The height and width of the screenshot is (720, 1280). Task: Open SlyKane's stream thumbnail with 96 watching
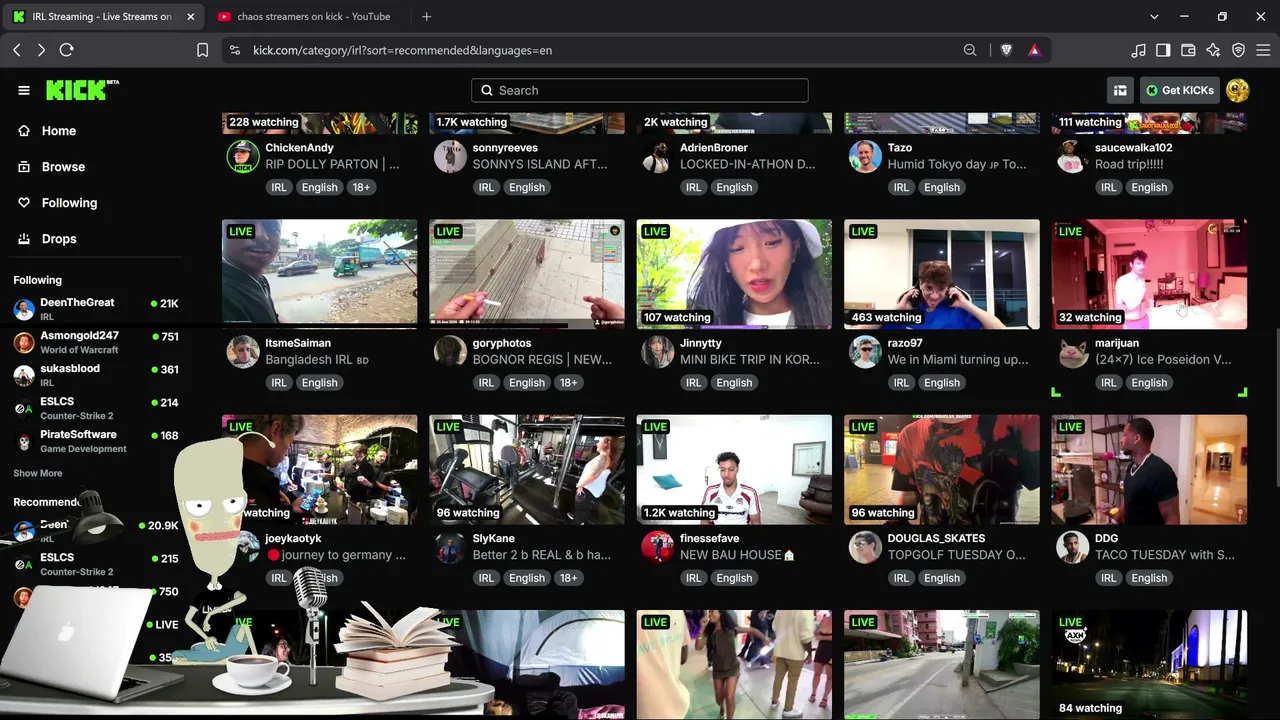point(527,470)
